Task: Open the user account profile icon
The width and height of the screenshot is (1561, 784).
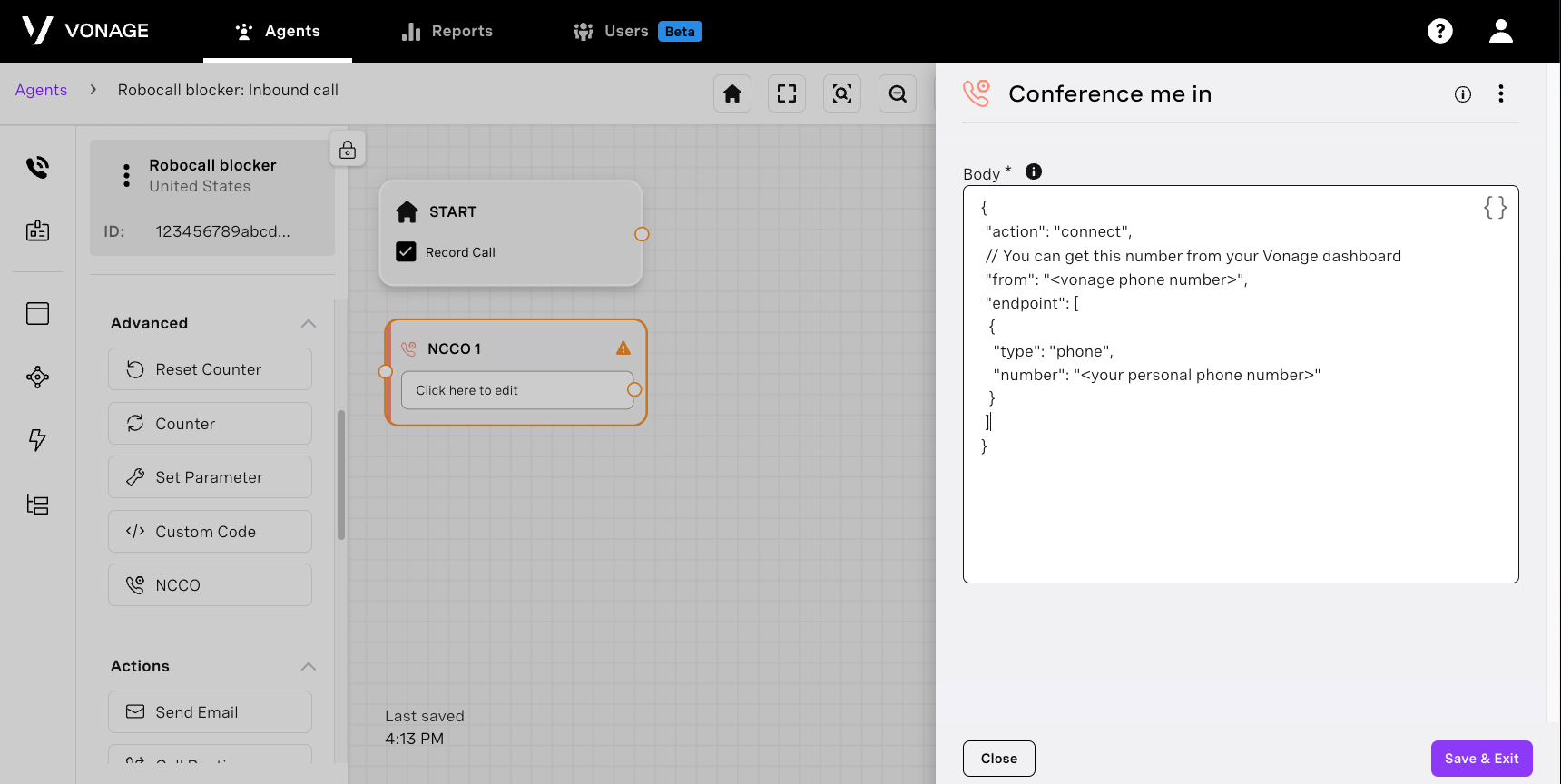Action: click(x=1501, y=31)
